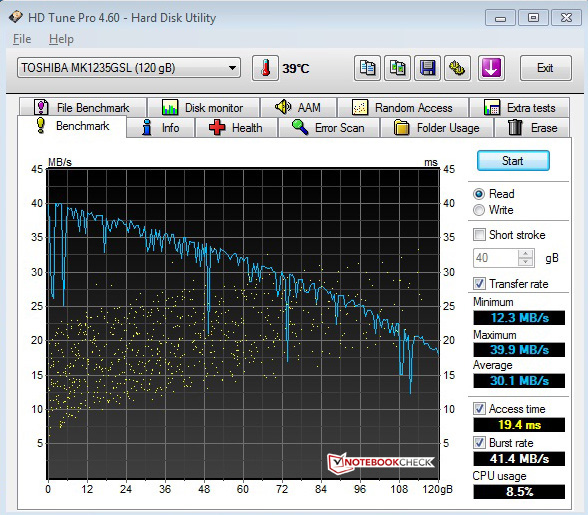Decrease short stroke gB with down arrow
The image size is (588, 515).
click(x=525, y=262)
